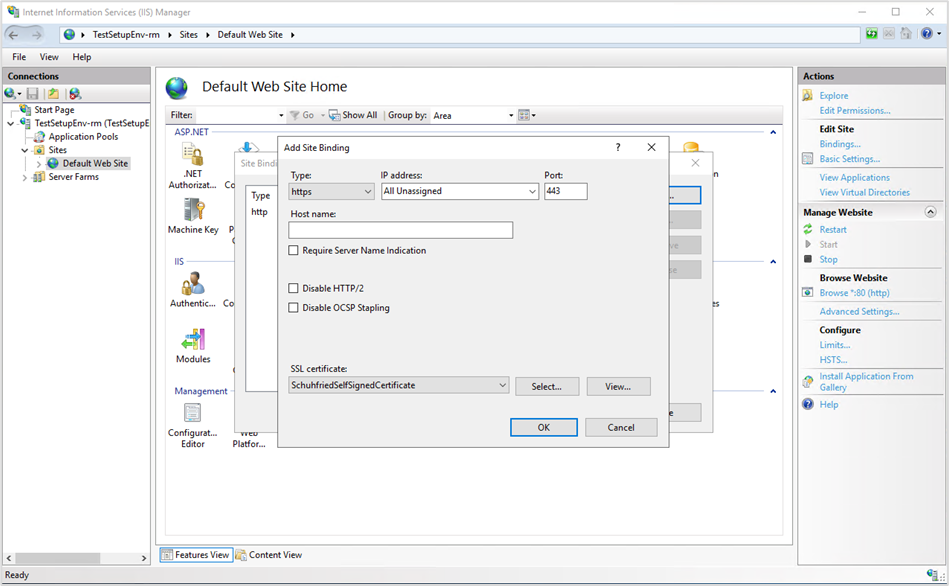Click the Stop website icon
Viewport: 949px width, 586px height.
808,259
